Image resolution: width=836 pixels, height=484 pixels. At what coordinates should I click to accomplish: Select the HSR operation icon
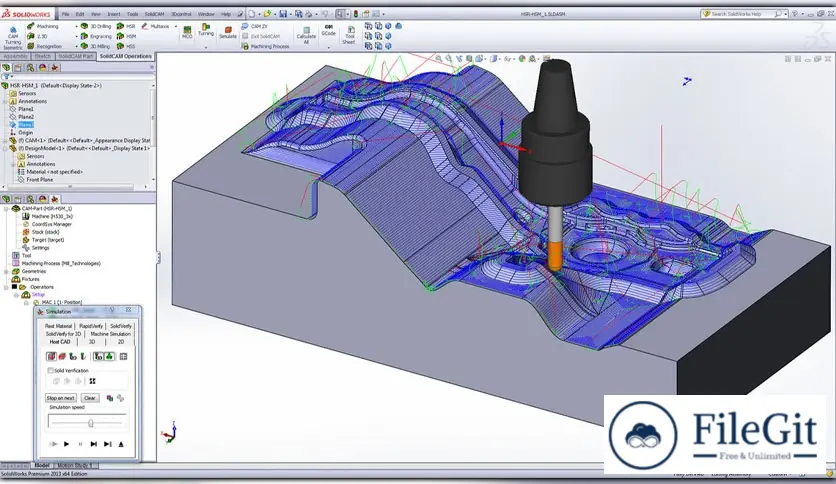point(126,26)
